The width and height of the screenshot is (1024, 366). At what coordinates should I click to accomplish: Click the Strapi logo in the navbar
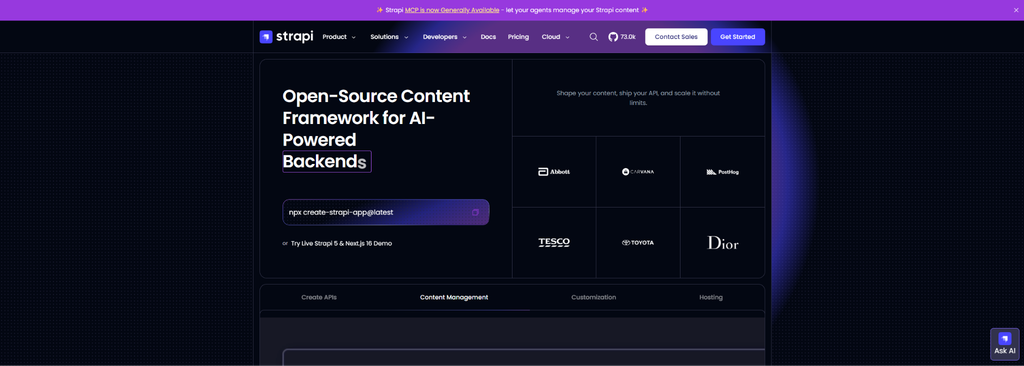pos(286,37)
